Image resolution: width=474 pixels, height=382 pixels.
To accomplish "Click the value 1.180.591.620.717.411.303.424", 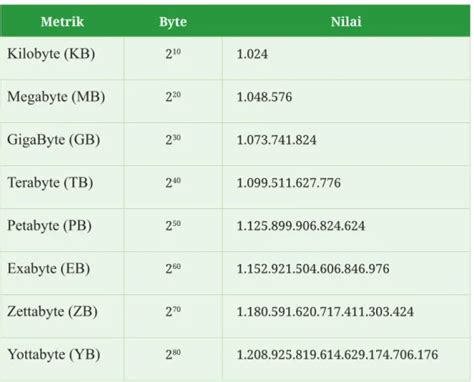I will tap(325, 312).
